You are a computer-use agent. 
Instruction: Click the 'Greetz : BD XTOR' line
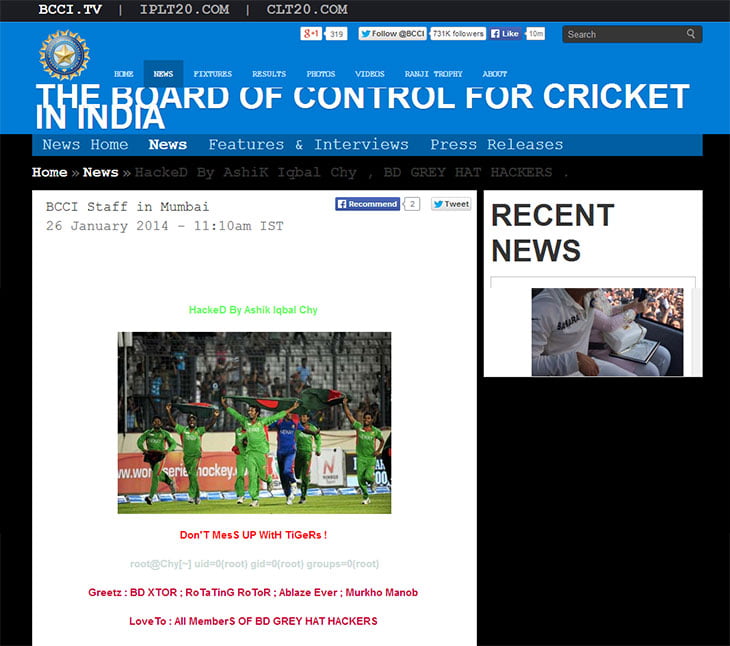(253, 592)
